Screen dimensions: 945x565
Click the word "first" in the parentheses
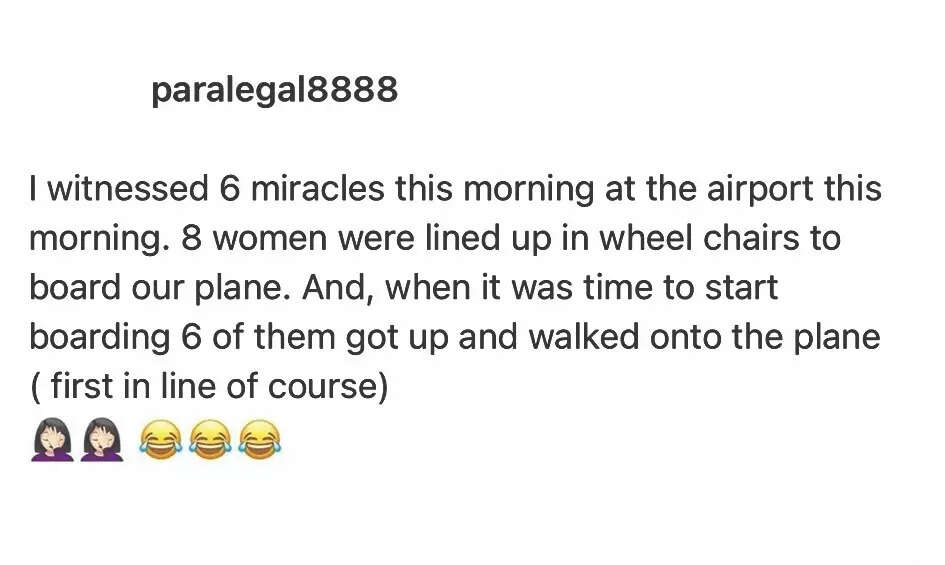tap(81, 386)
